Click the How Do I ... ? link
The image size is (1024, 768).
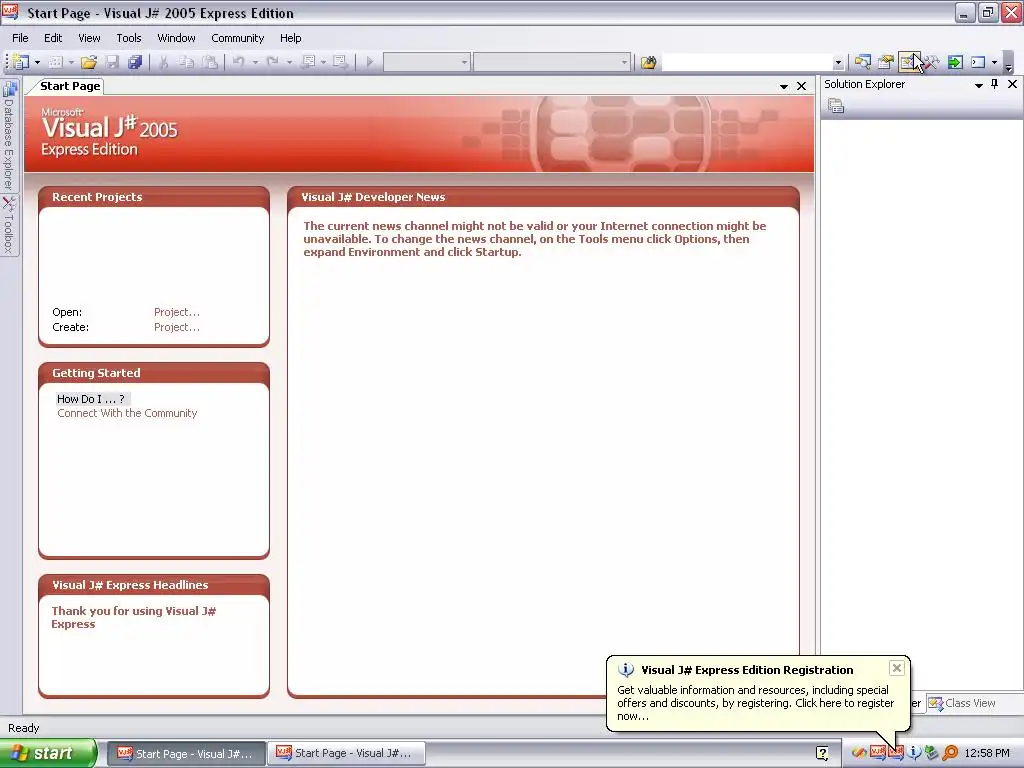pyautogui.click(x=91, y=398)
